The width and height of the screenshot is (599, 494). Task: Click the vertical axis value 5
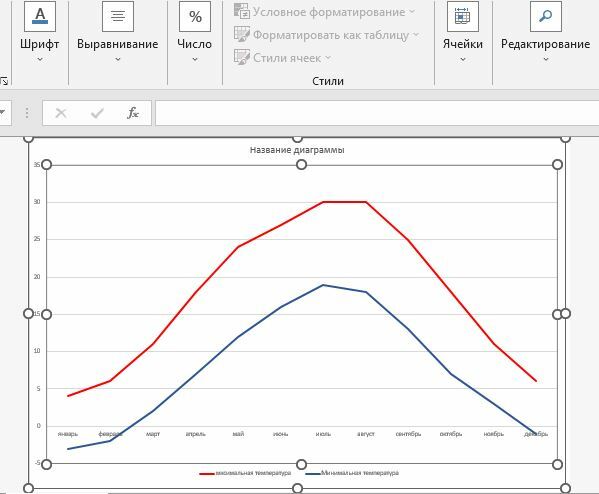[38, 389]
